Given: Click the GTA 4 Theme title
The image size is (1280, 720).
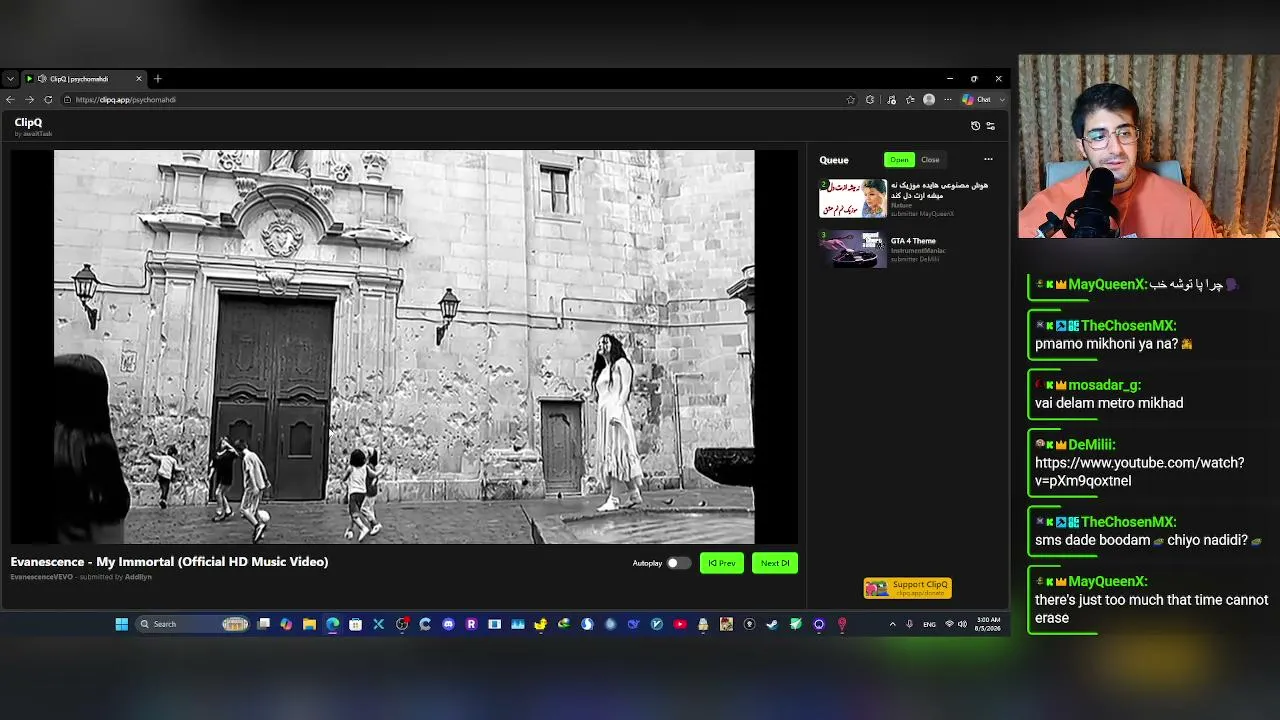Looking at the screenshot, I should tap(913, 241).
